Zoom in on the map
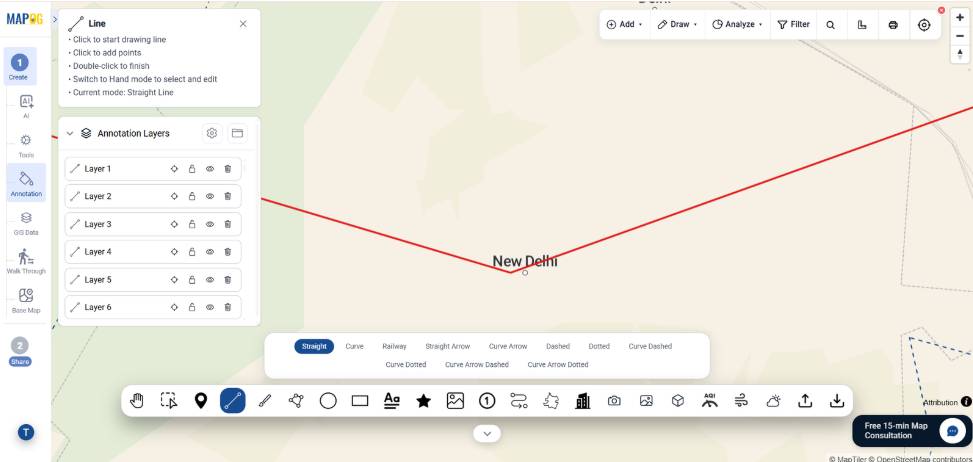This screenshot has width=973, height=462. (x=960, y=18)
